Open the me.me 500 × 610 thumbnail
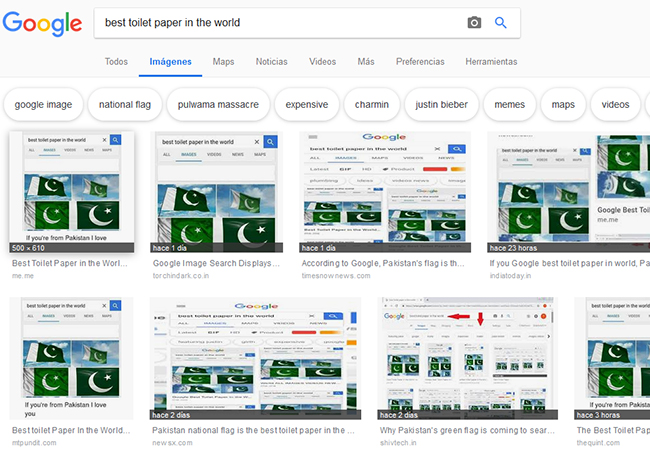Image resolution: width=650 pixels, height=450 pixels. click(72, 192)
